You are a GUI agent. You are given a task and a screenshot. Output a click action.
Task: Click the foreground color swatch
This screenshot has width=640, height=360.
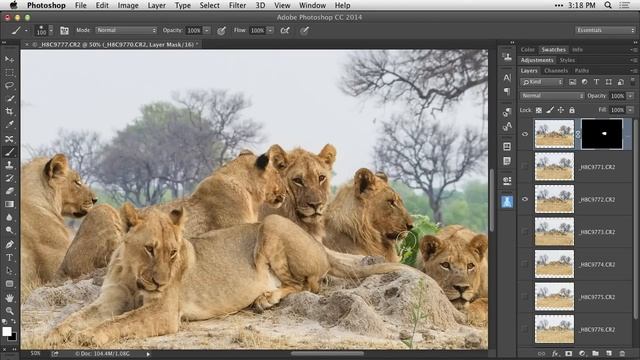7,331
